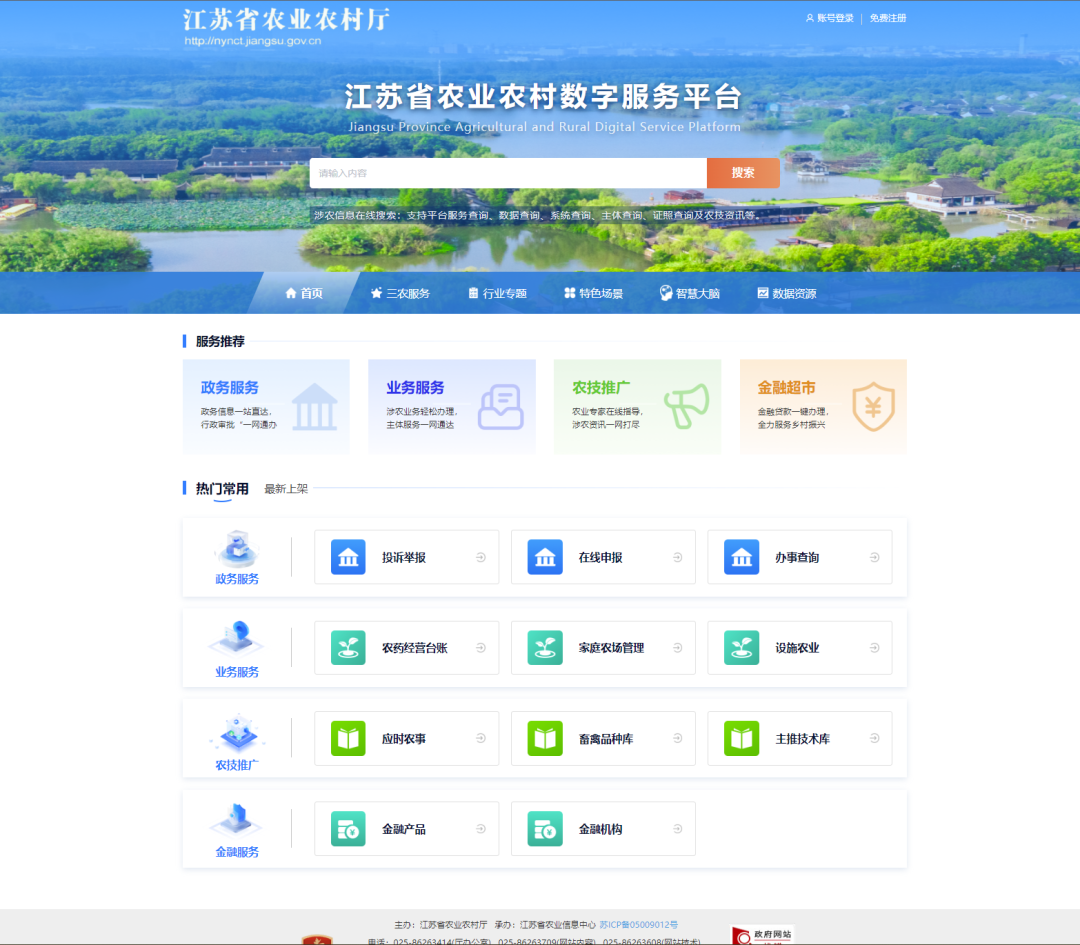Click the arrow beside 在线申报

tap(678, 558)
